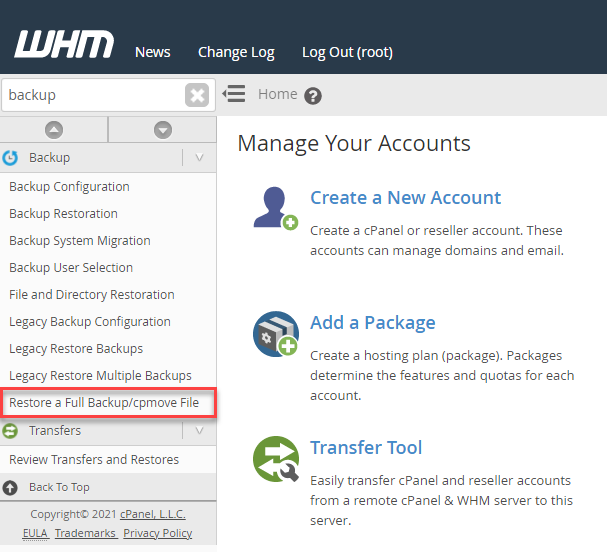Click the Transfers section header label
The width and height of the screenshot is (607, 552).
(x=55, y=431)
